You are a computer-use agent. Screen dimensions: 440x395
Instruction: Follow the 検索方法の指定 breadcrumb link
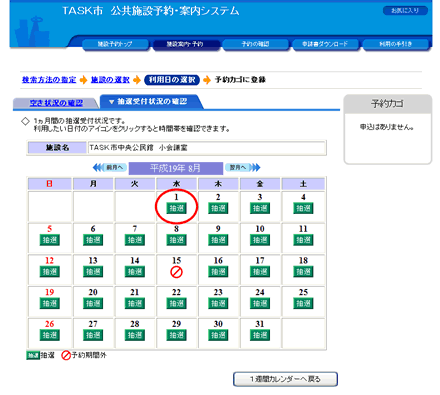(49, 80)
